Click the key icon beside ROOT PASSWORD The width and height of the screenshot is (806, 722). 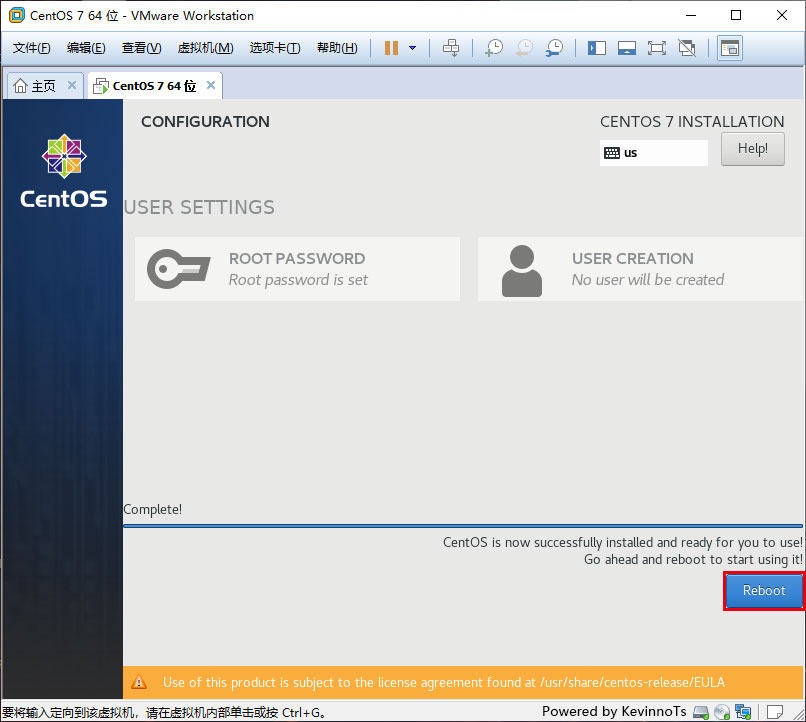click(x=178, y=269)
